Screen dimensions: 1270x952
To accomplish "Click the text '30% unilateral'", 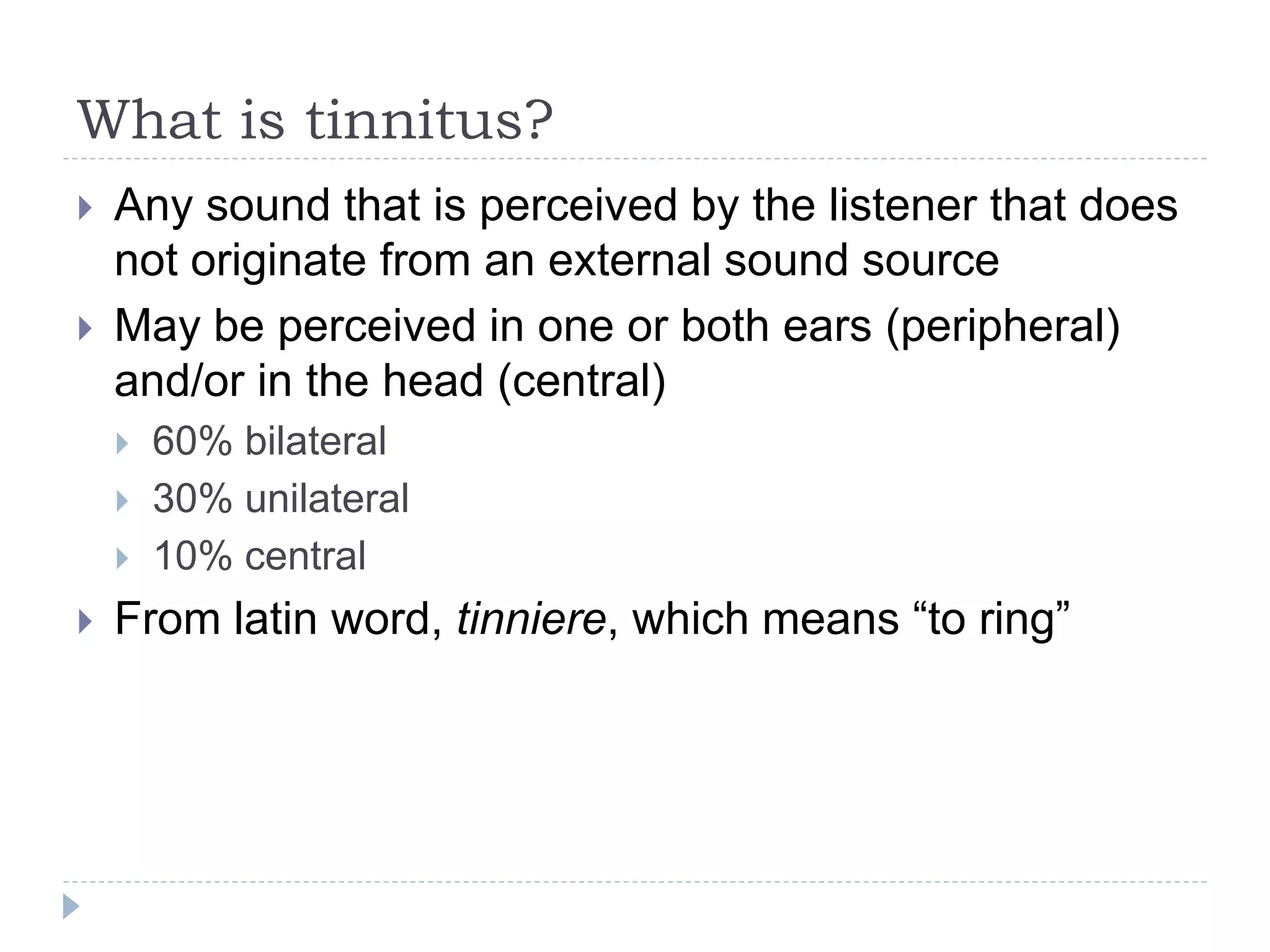I will coord(281,498).
